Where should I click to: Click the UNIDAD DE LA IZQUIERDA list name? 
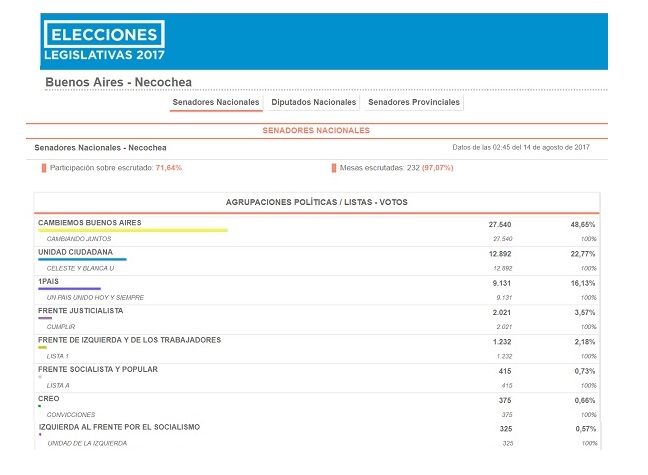(87, 444)
